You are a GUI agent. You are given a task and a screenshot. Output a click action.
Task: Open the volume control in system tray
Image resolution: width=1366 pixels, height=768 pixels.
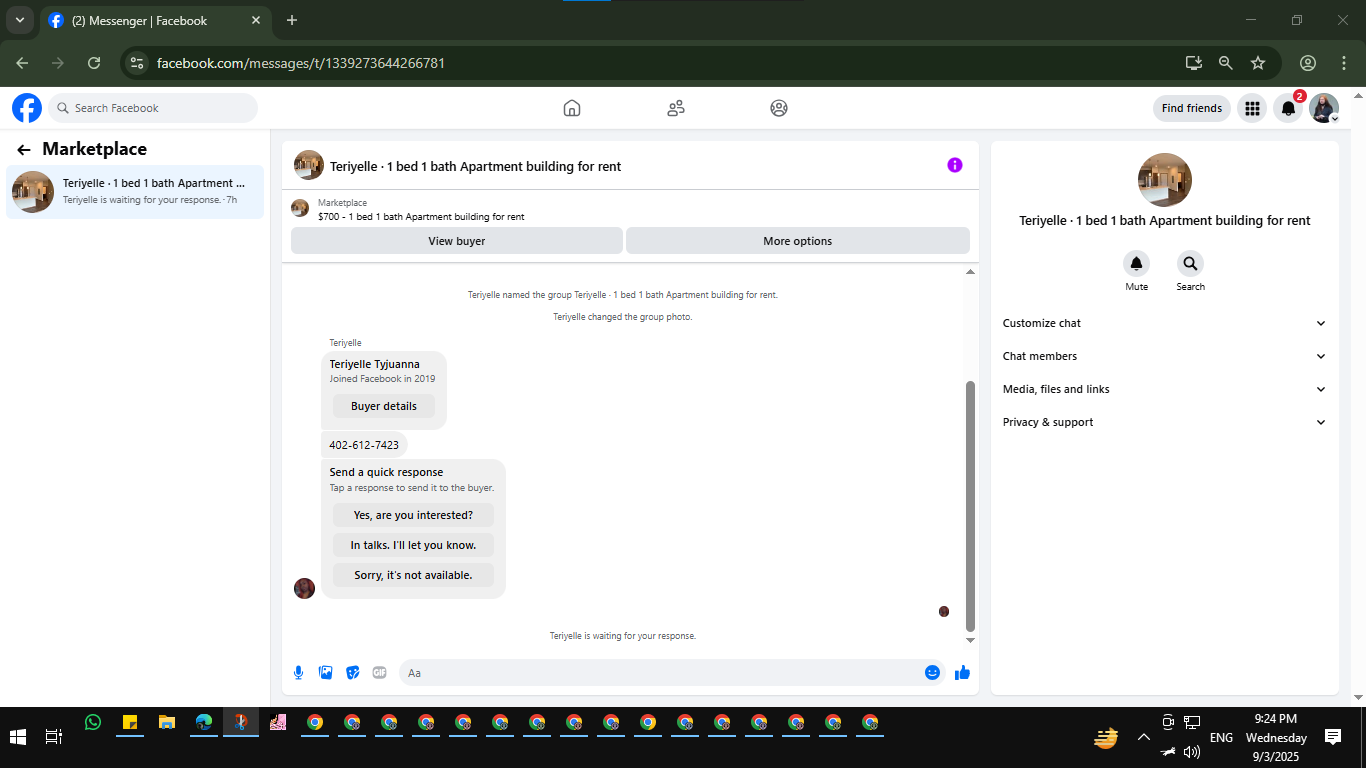(x=1192, y=751)
